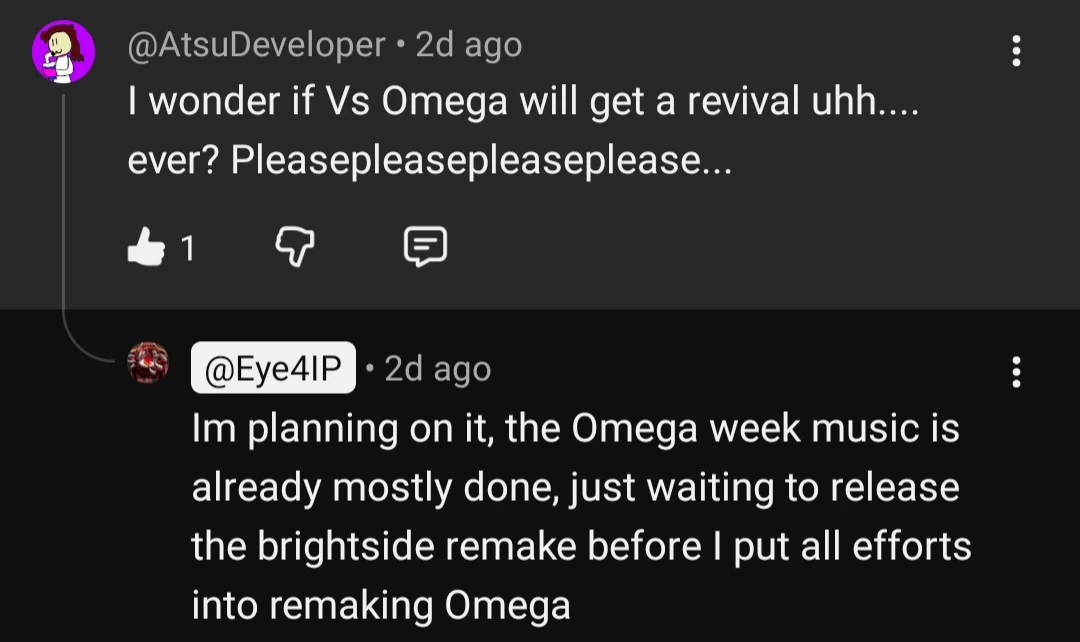Click the highlighted @Eye4IP username badge
This screenshot has width=1080, height=642.
[274, 370]
